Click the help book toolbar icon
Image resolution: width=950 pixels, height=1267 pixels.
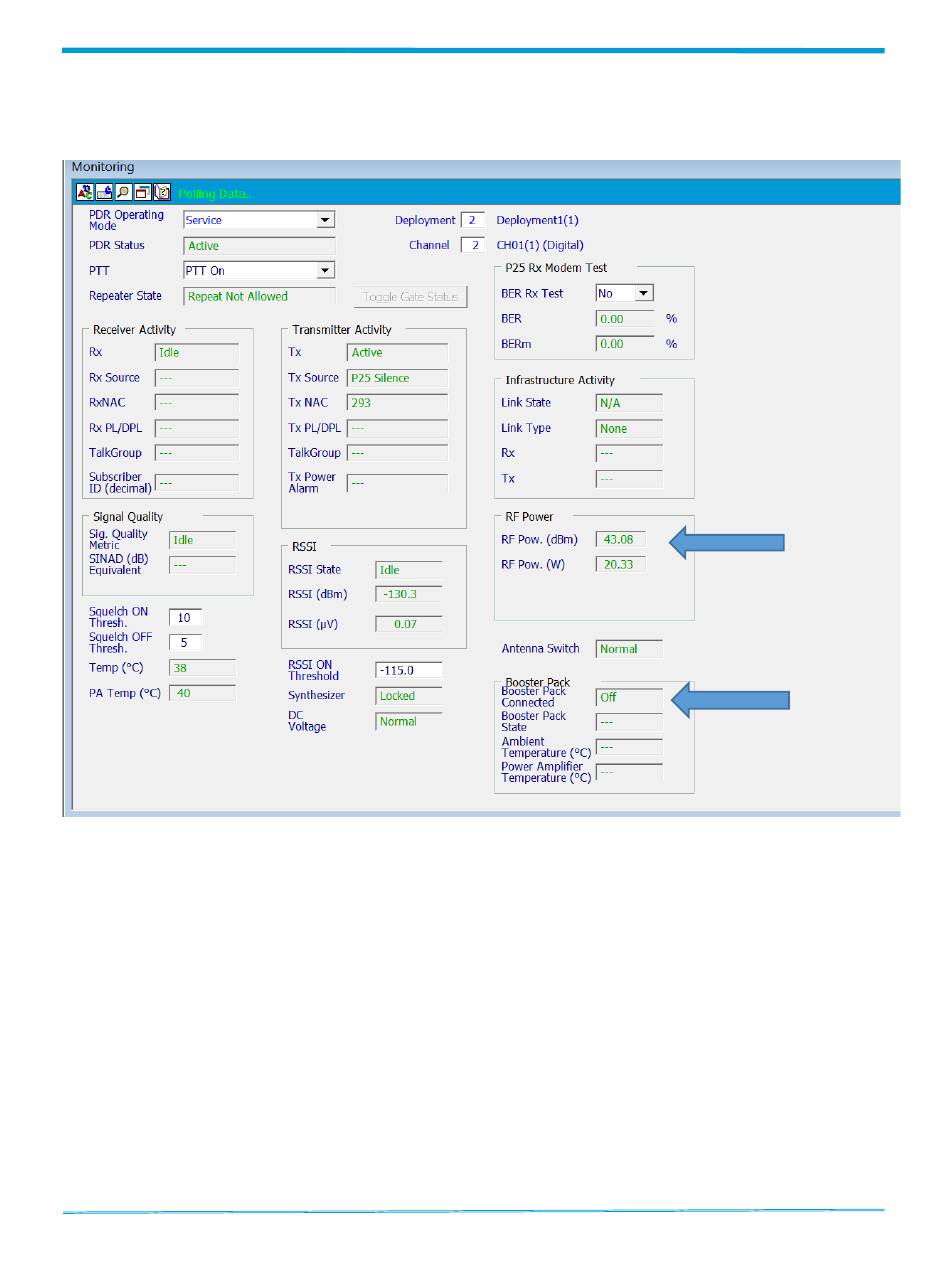click(162, 192)
